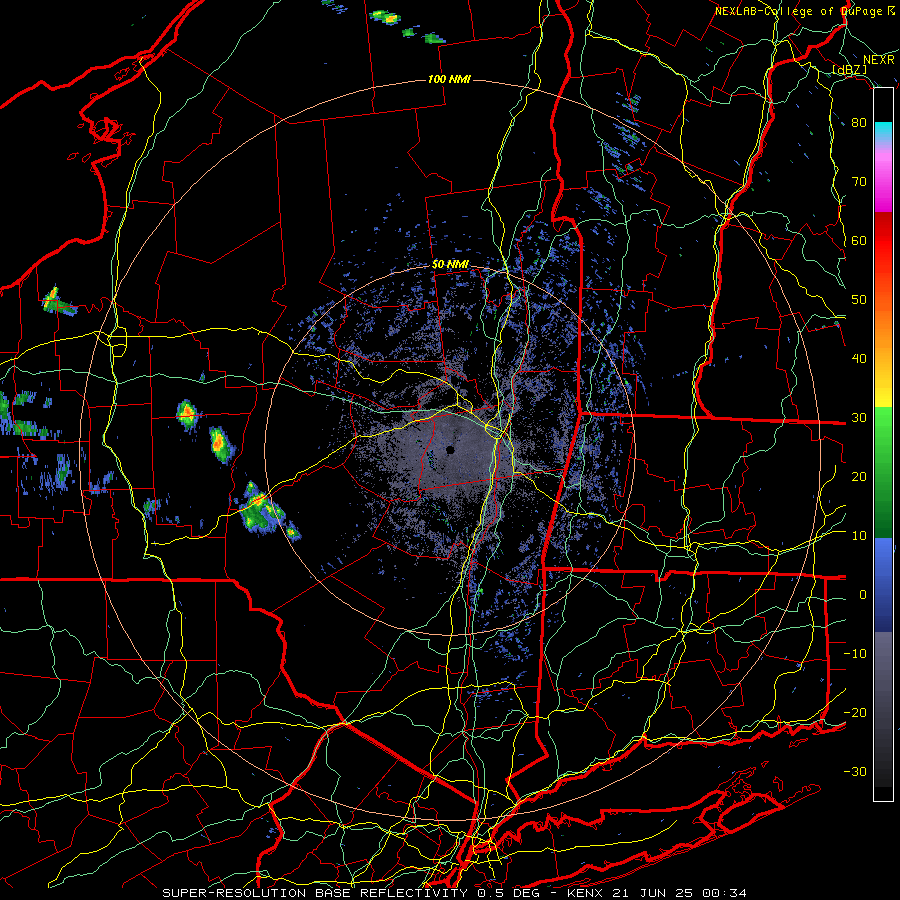The width and height of the screenshot is (900, 900).
Task: Select the NEXLAB-College of DuPage credit text
Action: (800, 11)
